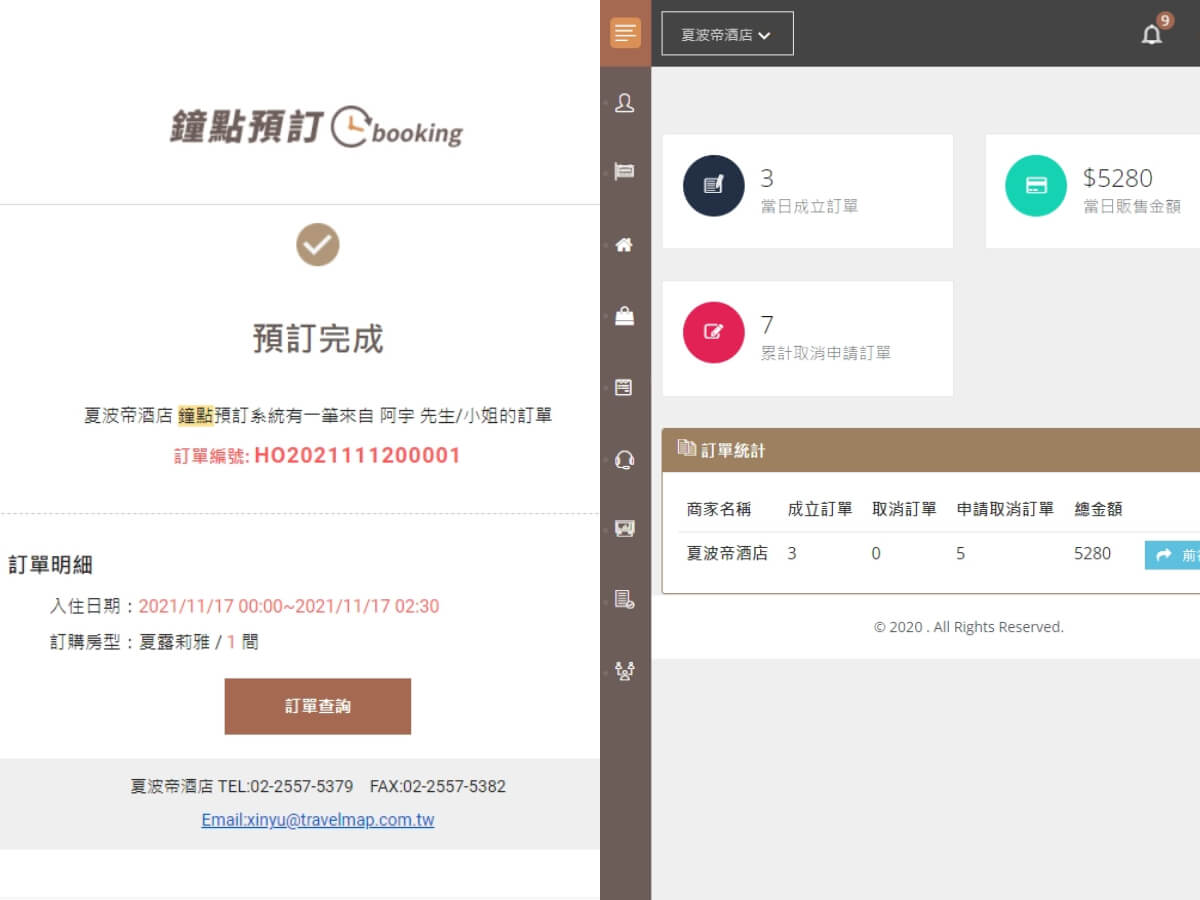
Task: Open the notification bell showing 9 alerts
Action: (1152, 33)
